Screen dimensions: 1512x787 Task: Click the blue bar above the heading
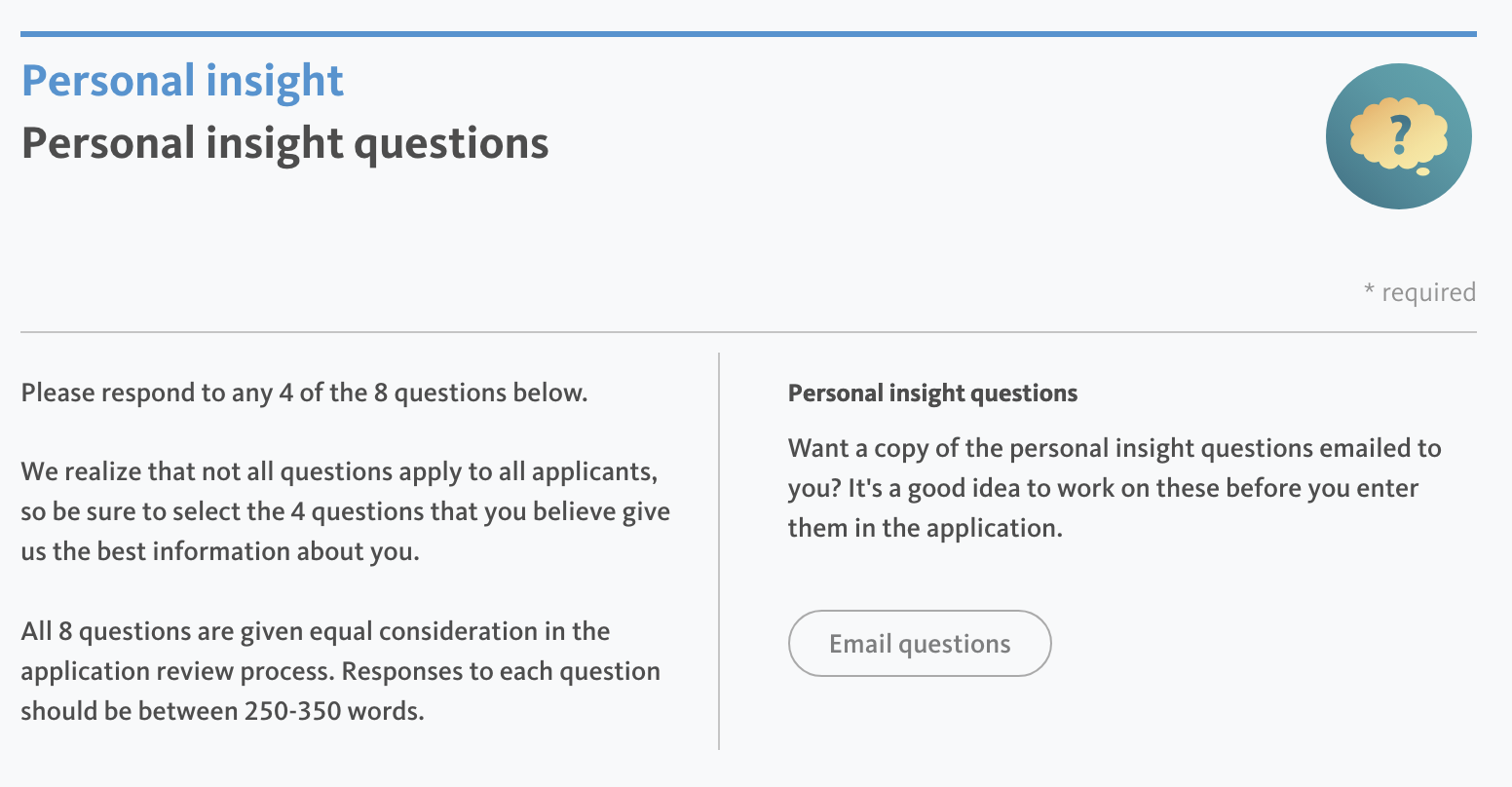coord(748,34)
